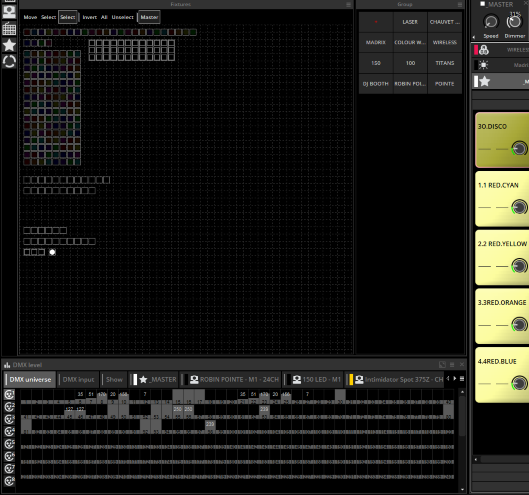Open the Group panel menu icon
The width and height of the screenshot is (529, 495).
[460, 4]
